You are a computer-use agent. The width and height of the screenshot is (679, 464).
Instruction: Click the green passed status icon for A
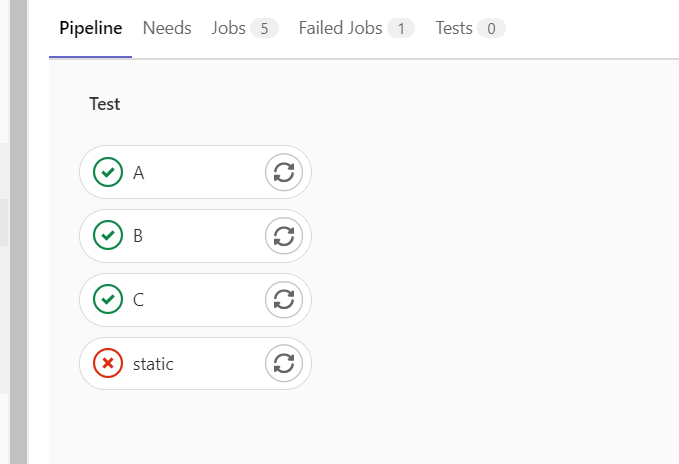tap(107, 172)
